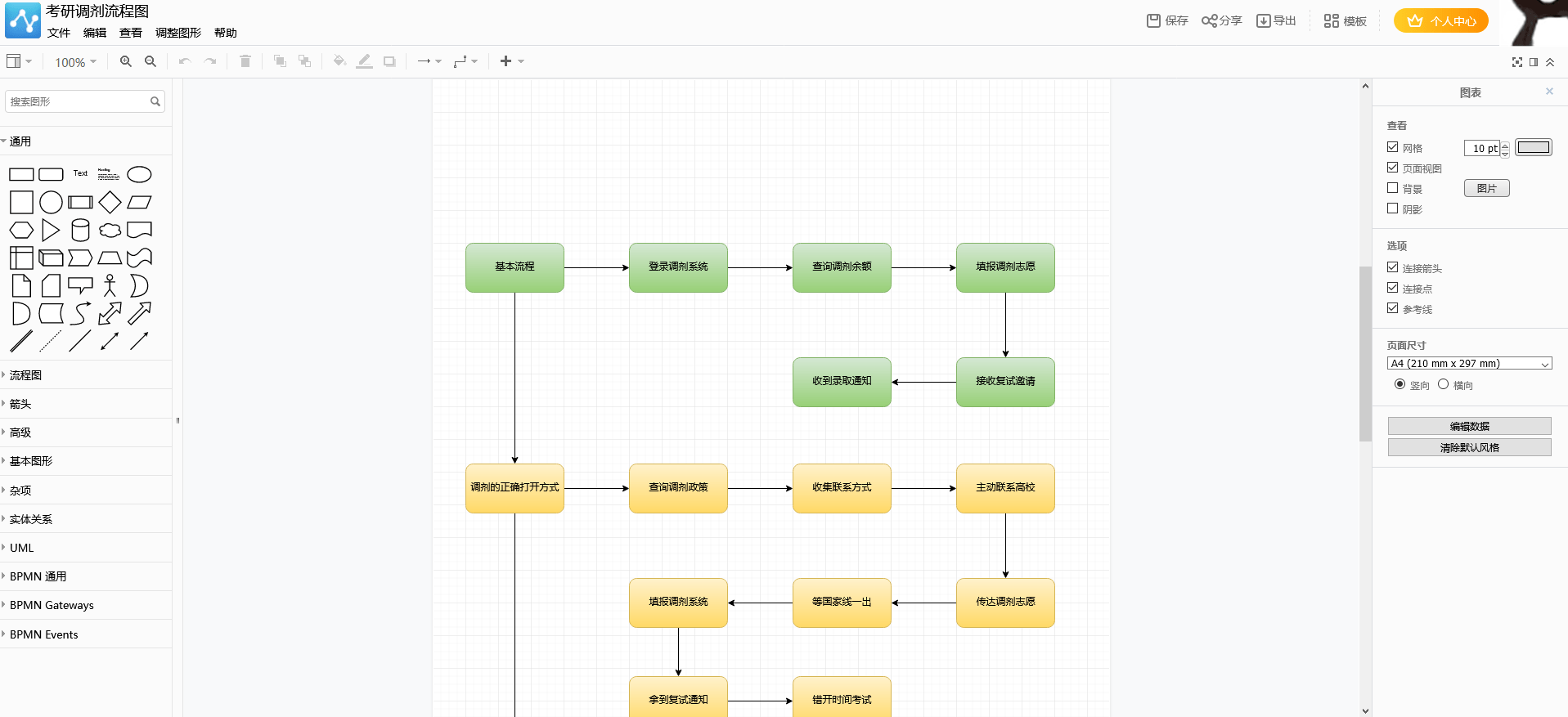This screenshot has width=1568, height=717.
Task: Select the triangle shape
Action: click(x=51, y=231)
